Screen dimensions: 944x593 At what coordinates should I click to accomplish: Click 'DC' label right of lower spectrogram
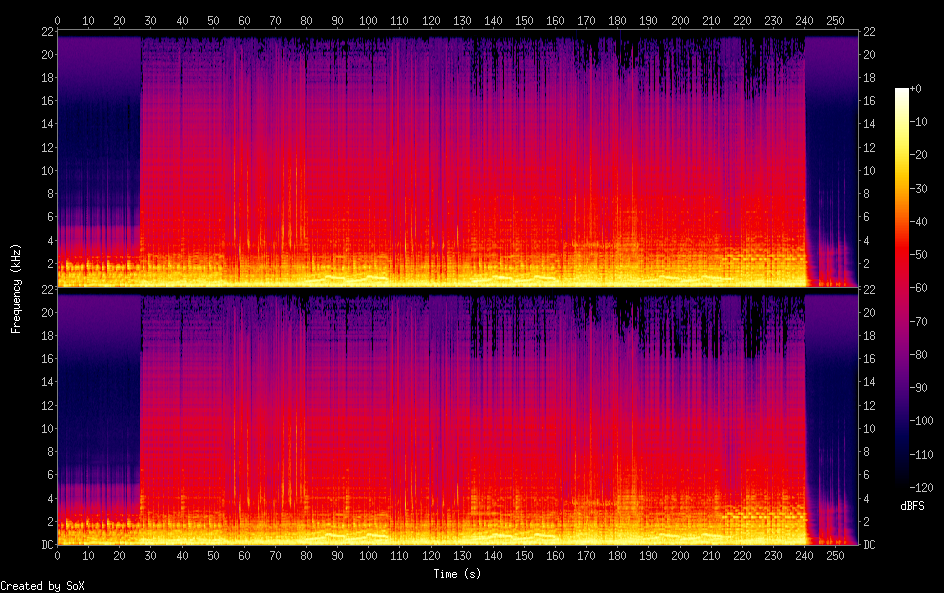869,545
